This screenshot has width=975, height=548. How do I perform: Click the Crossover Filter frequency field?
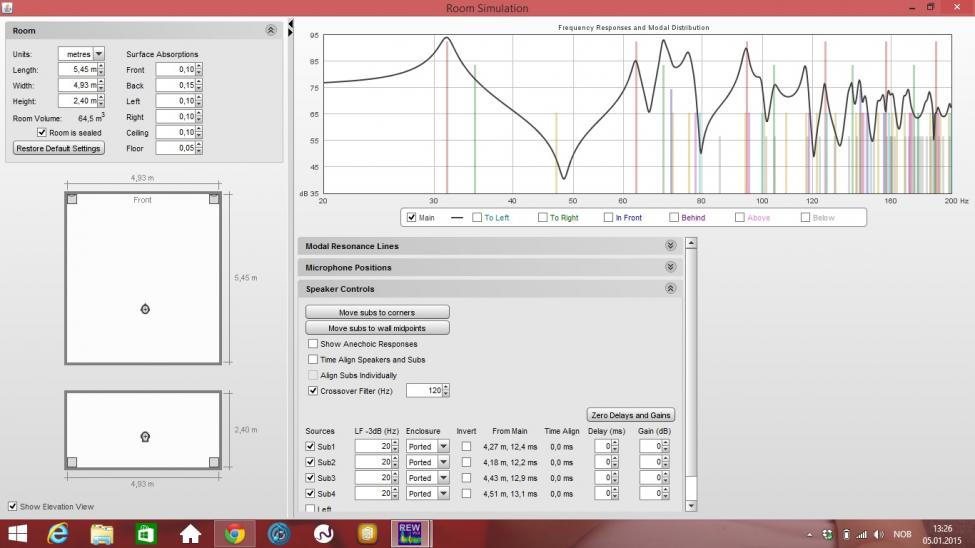pos(425,391)
